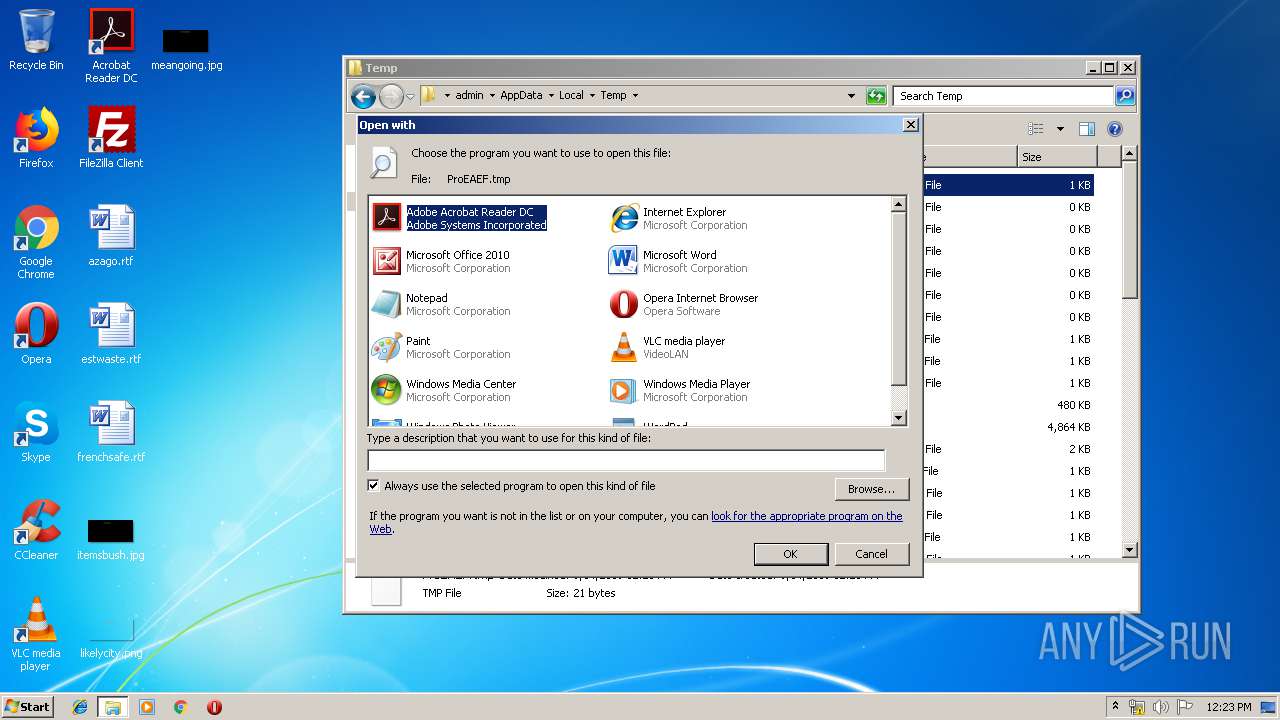This screenshot has width=1280, height=720.
Task: Select frenchsafe.rtf desktop file
Action: 111,433
